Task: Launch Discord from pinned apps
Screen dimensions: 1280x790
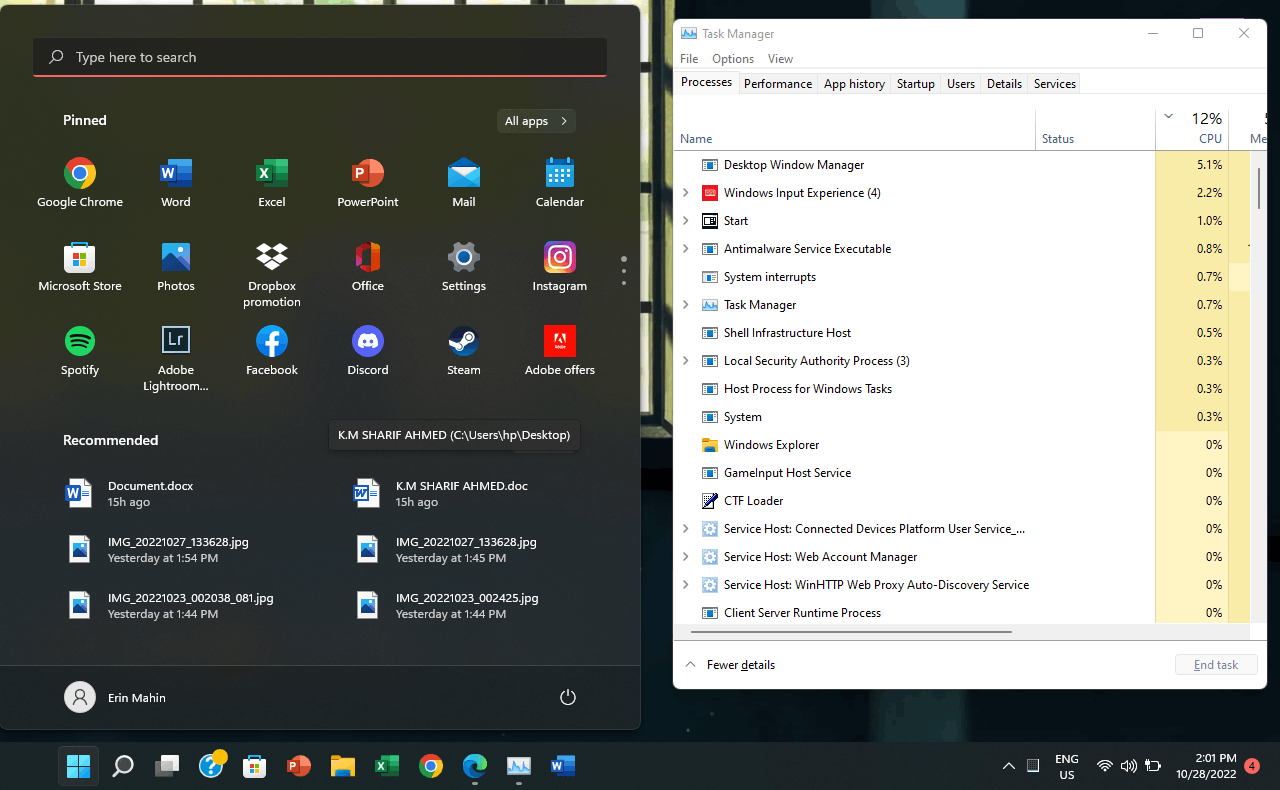Action: pos(368,350)
